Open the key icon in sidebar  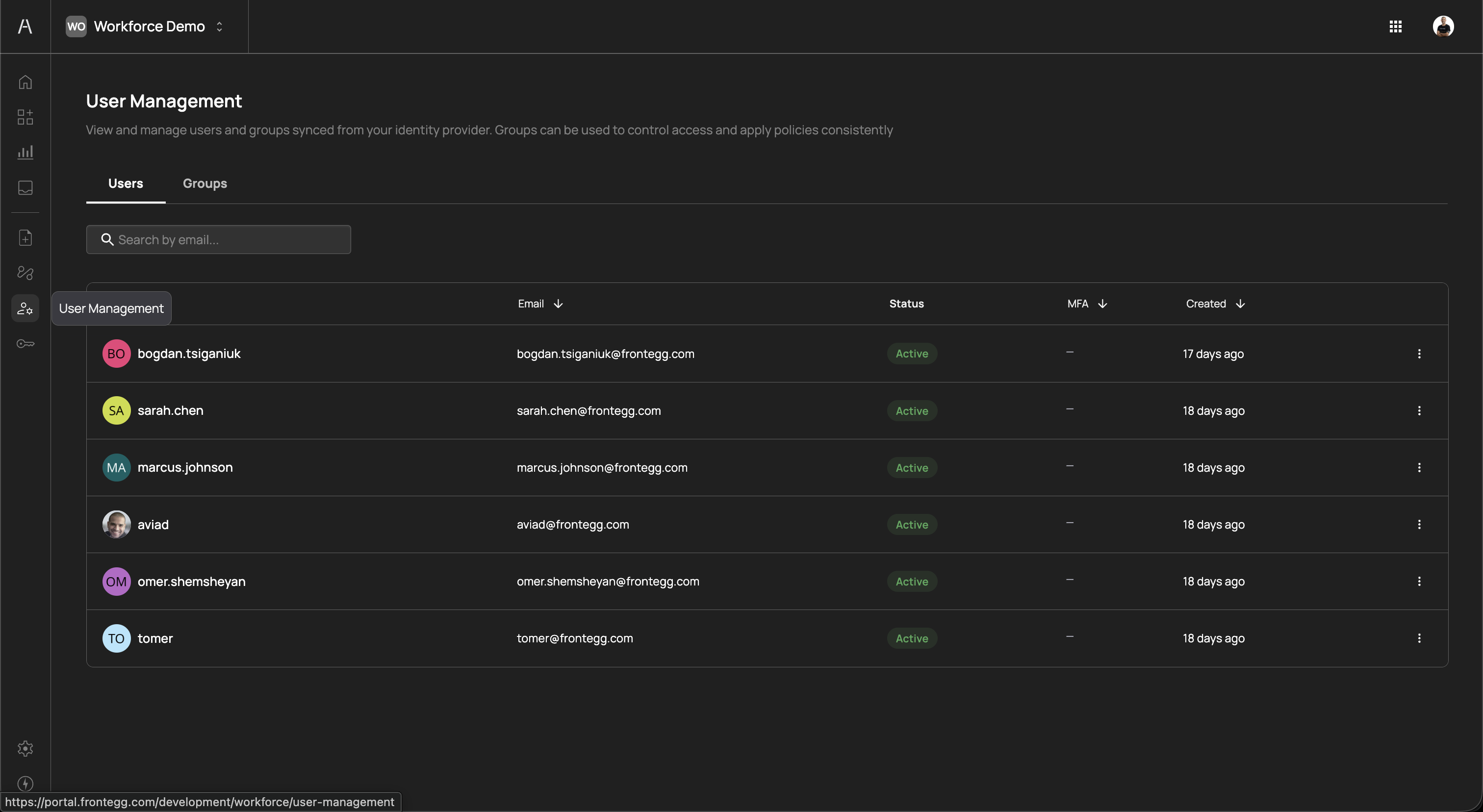point(26,344)
